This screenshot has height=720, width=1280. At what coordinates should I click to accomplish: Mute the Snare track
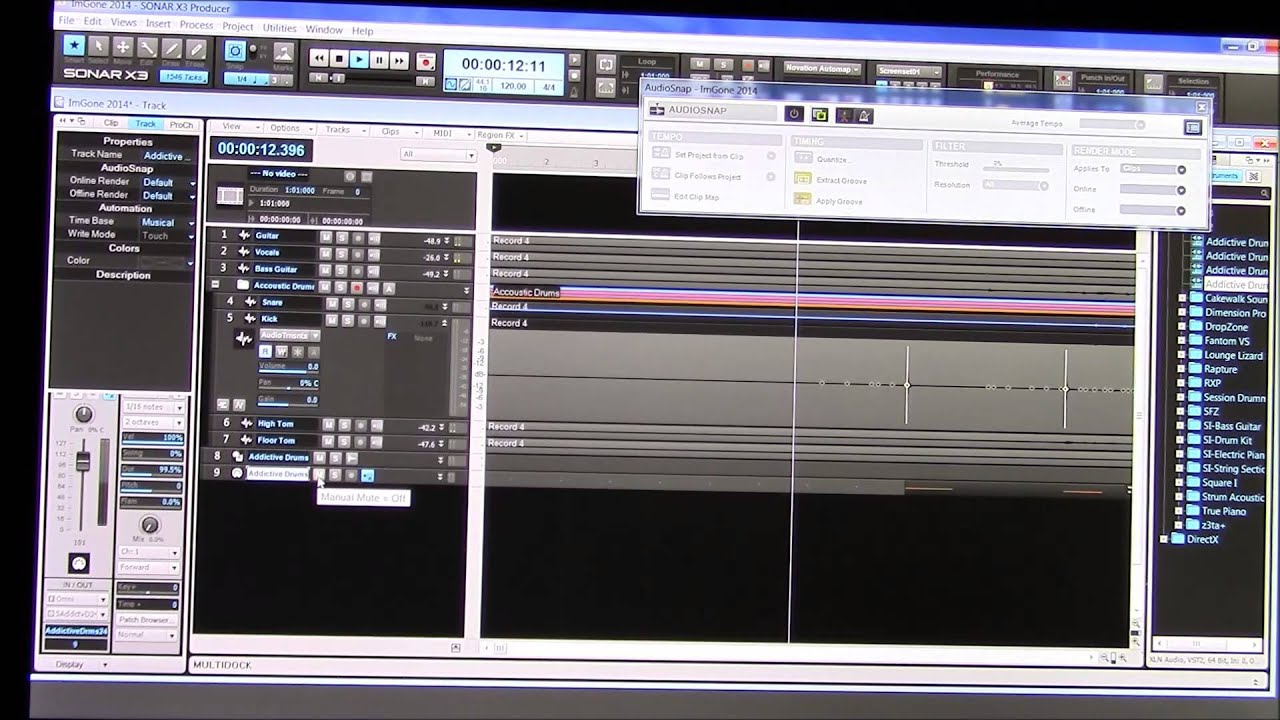(331, 304)
